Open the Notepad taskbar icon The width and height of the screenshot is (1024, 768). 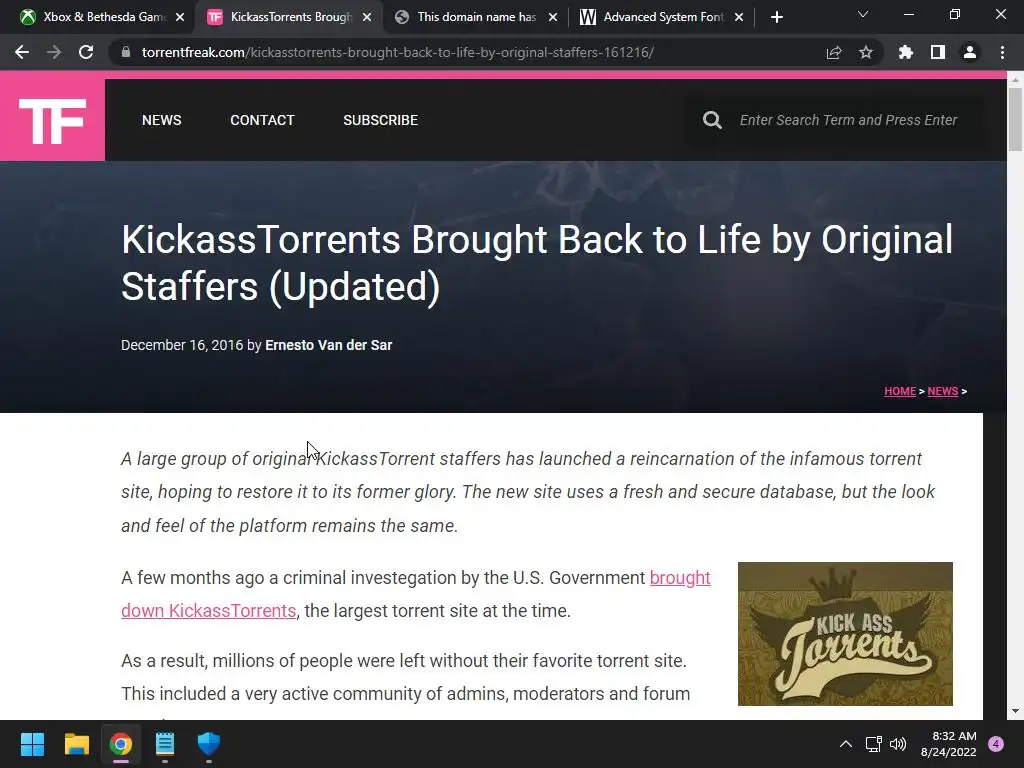(x=165, y=744)
